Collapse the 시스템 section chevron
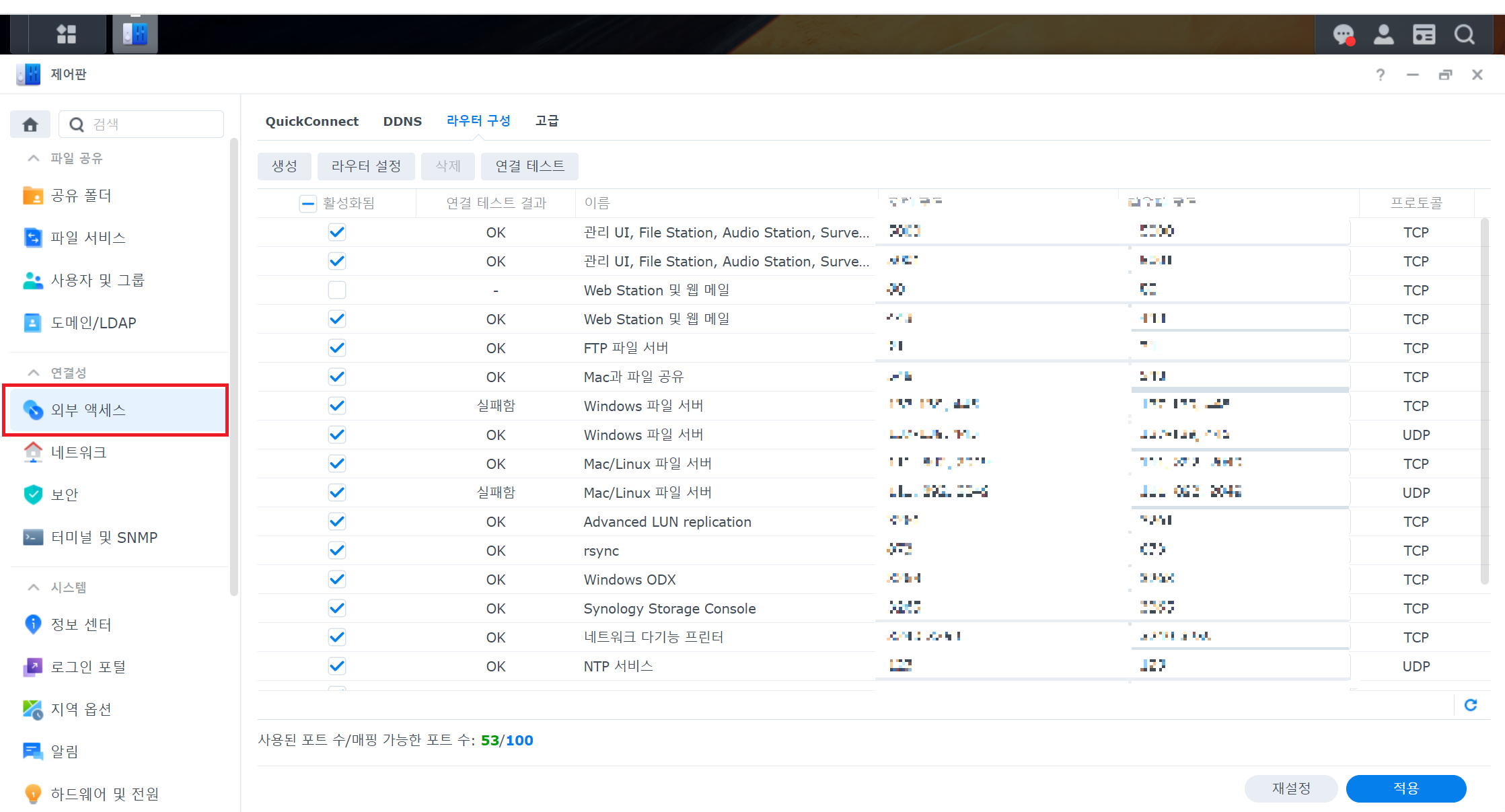The width and height of the screenshot is (1505, 812). coord(33,587)
